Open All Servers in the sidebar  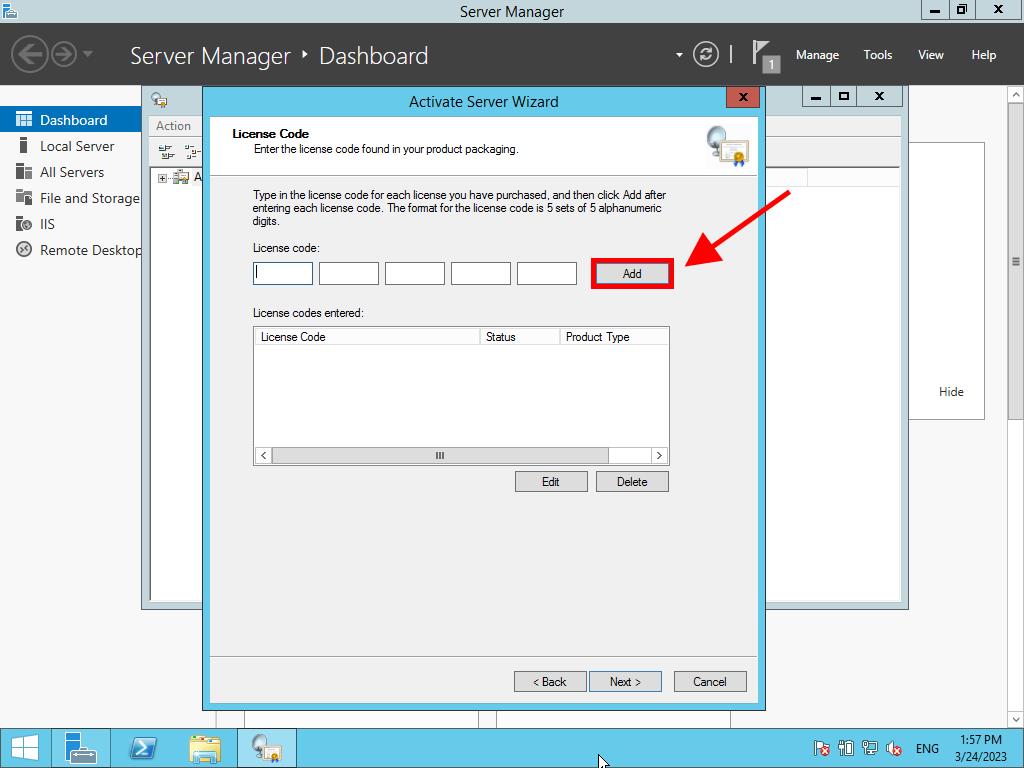[x=71, y=172]
